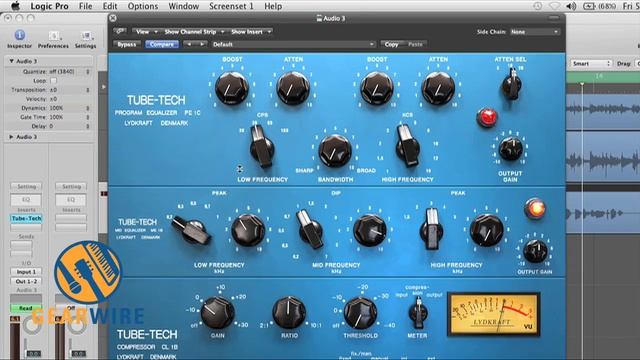Open the Default preset dropdown
The height and width of the screenshot is (360, 640).
[x=293, y=44]
